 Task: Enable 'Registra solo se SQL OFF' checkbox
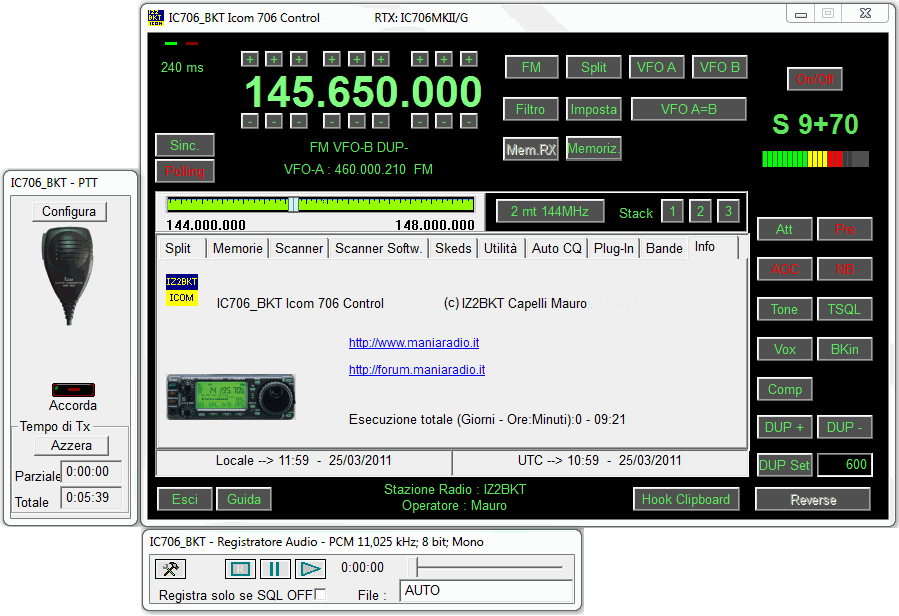coord(320,594)
